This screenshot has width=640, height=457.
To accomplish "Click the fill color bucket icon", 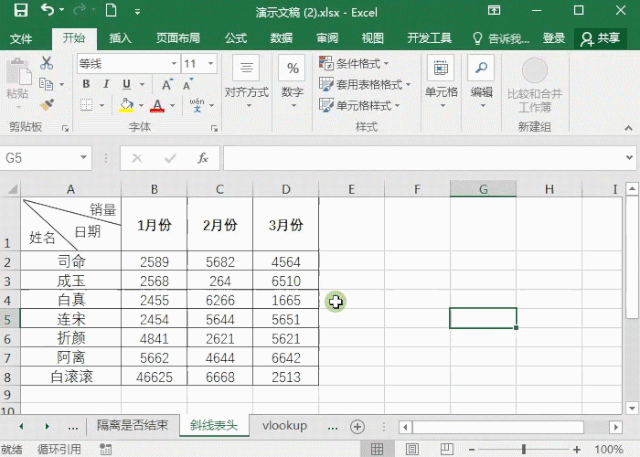I will coord(126,105).
